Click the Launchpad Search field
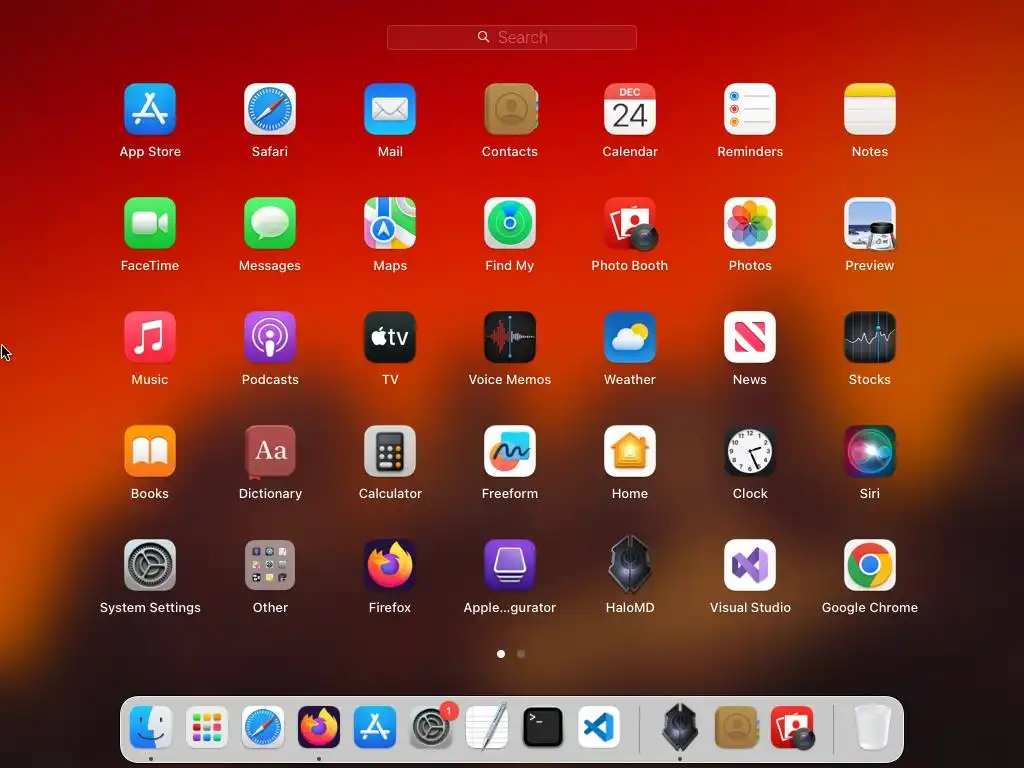 (511, 37)
